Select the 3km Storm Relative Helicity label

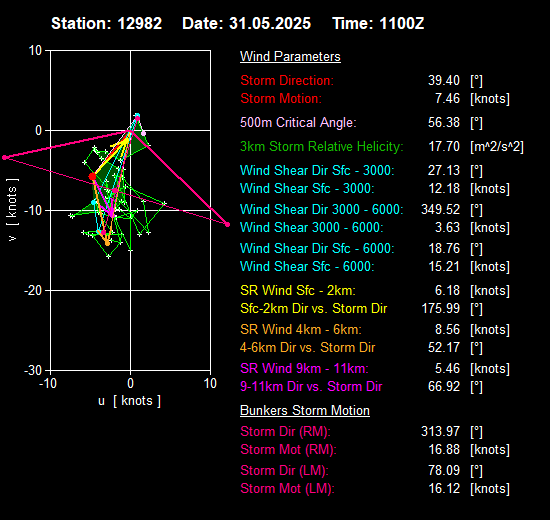pyautogui.click(x=322, y=146)
